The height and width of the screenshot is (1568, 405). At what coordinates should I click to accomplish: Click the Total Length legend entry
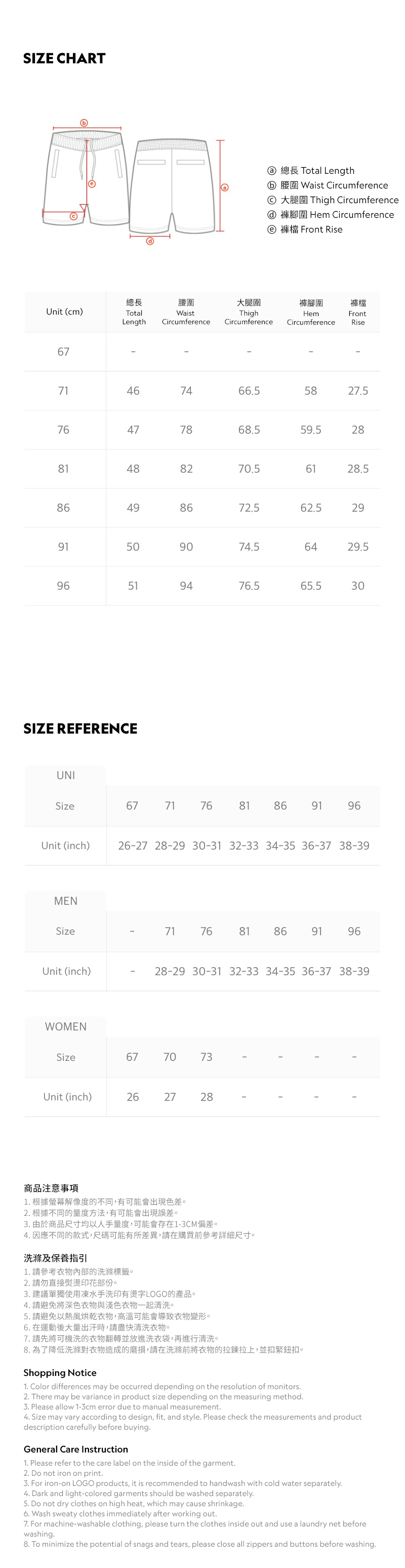311,170
